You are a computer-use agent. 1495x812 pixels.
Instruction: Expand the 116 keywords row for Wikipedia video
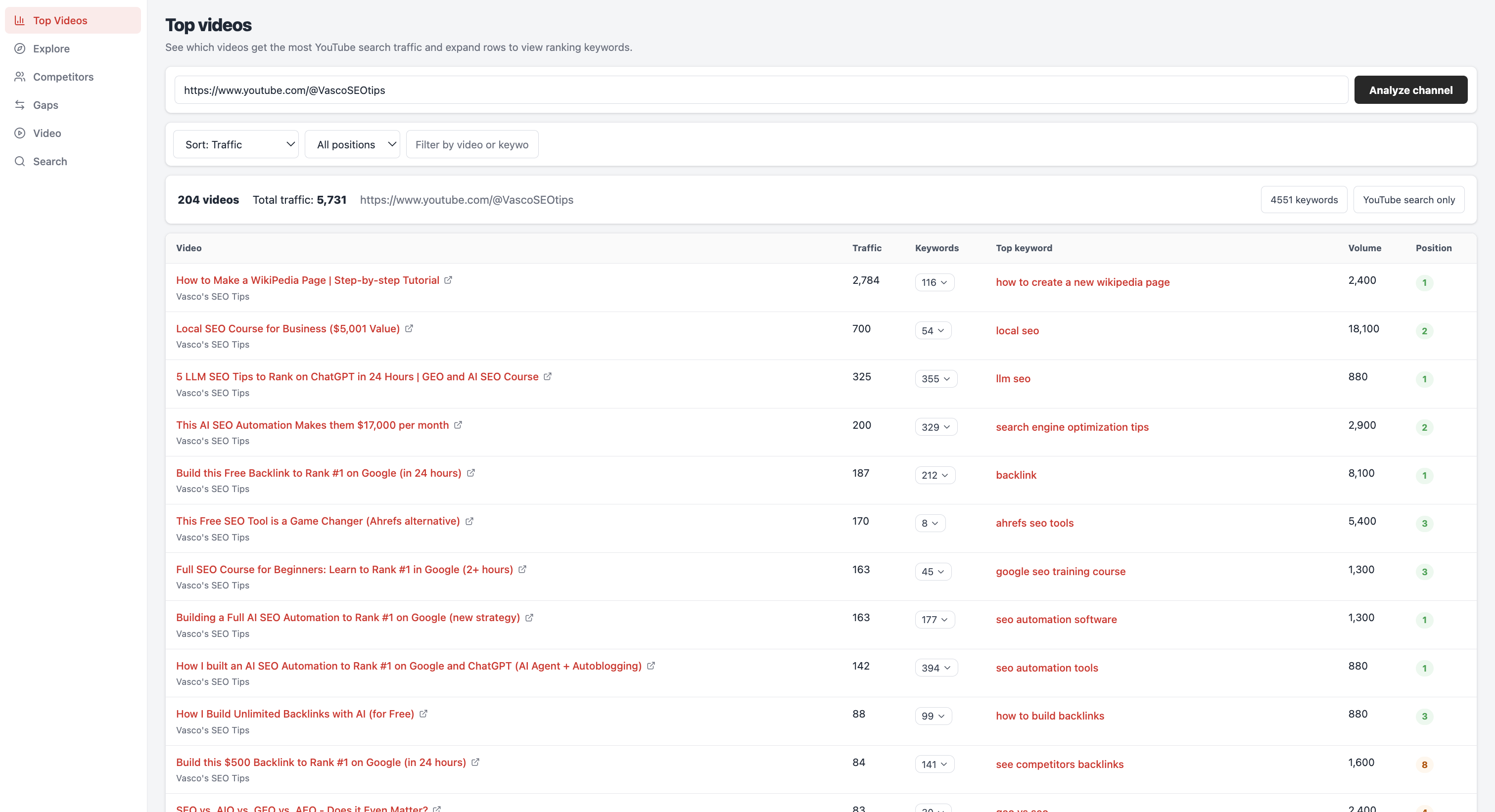coord(934,282)
